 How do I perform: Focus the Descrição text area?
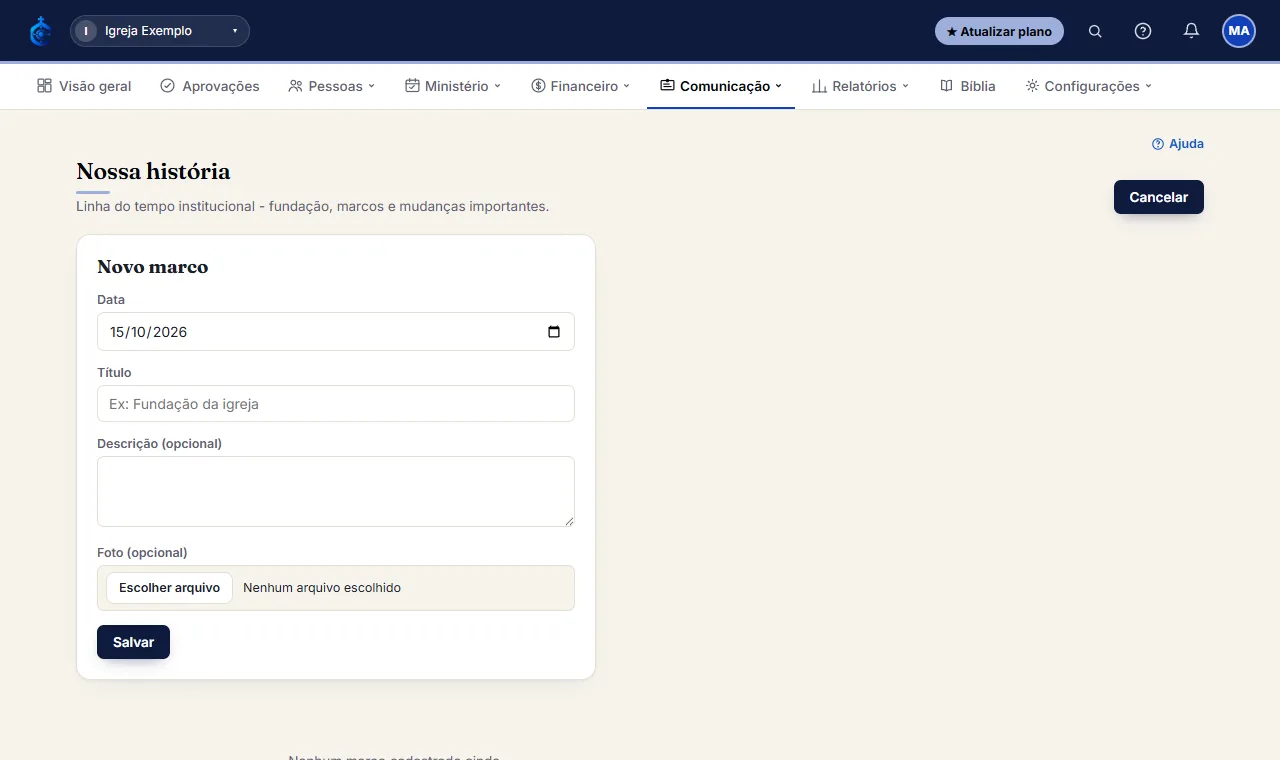336,491
